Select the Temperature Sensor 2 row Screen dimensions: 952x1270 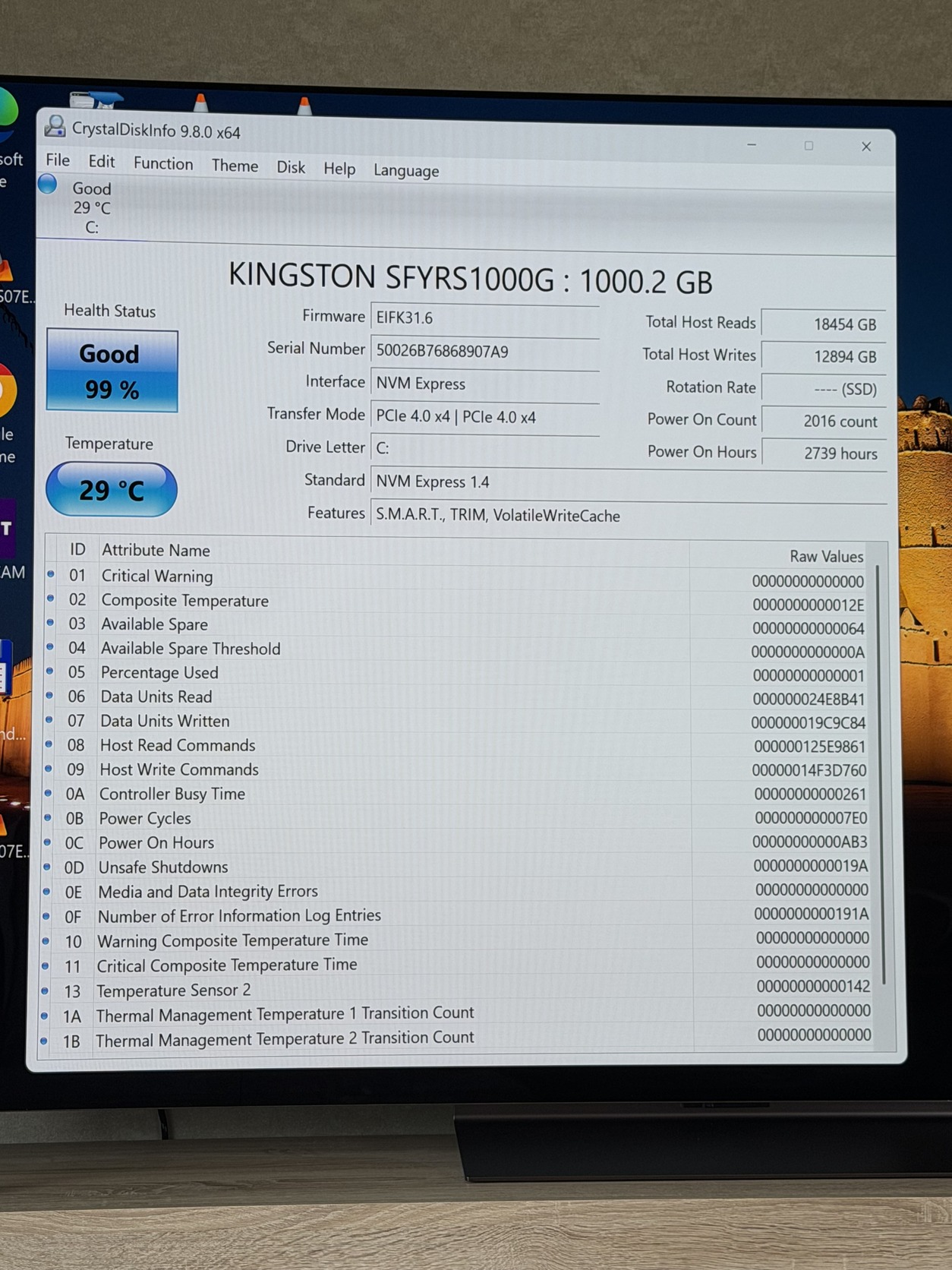pos(456,989)
